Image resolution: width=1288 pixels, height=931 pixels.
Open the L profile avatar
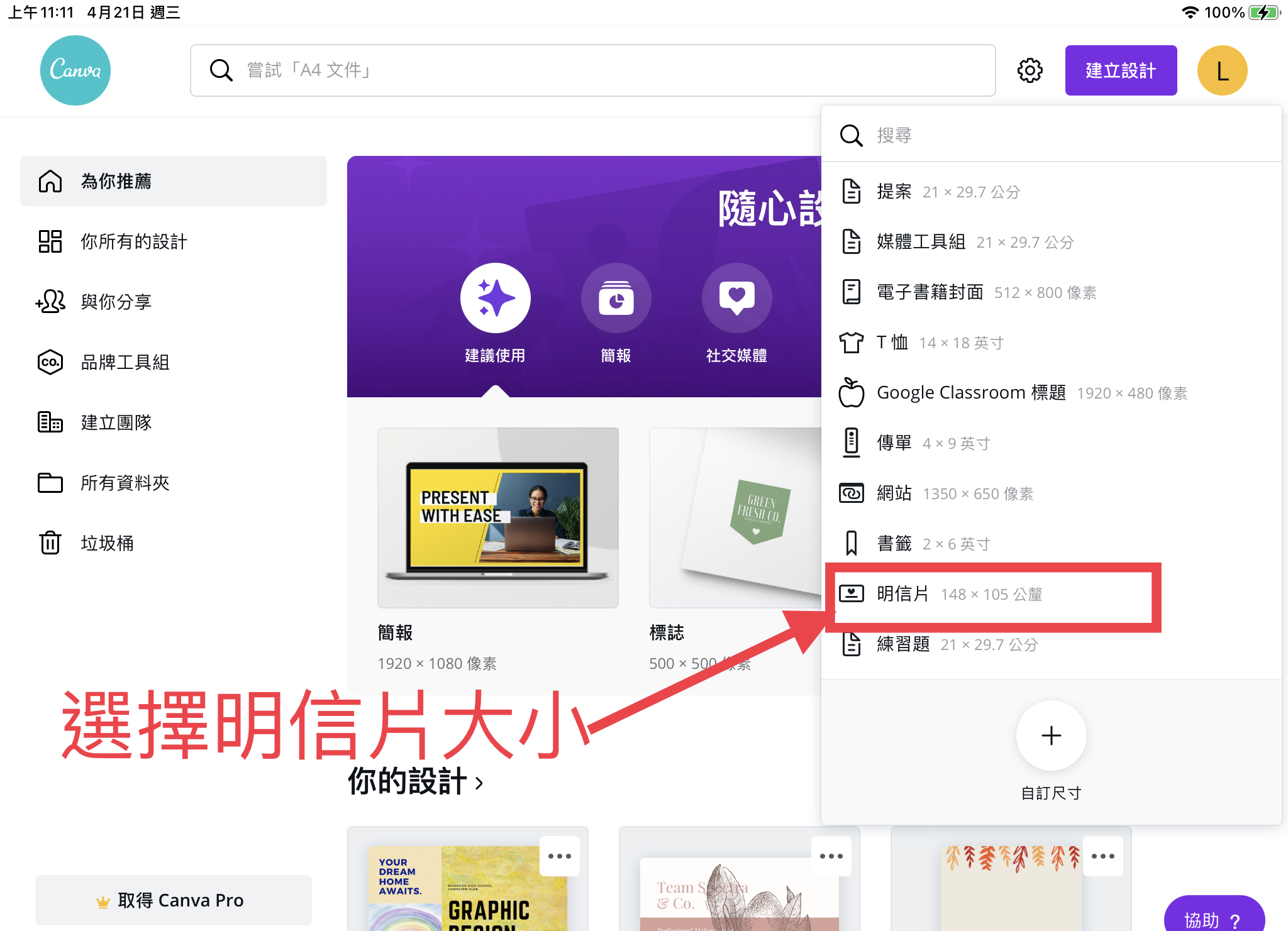click(1222, 70)
